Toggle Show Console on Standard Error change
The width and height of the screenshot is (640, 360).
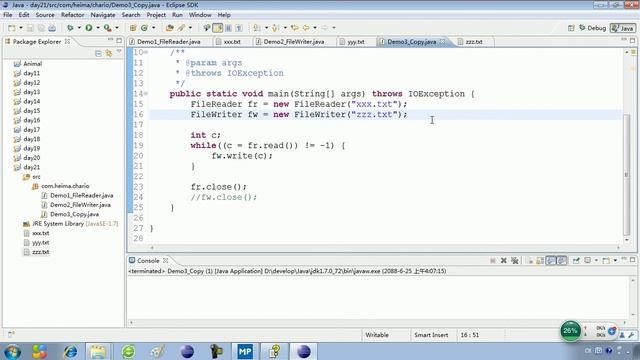562,260
